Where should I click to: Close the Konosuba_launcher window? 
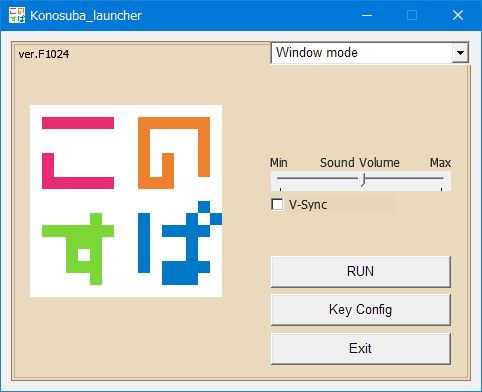(x=458, y=15)
